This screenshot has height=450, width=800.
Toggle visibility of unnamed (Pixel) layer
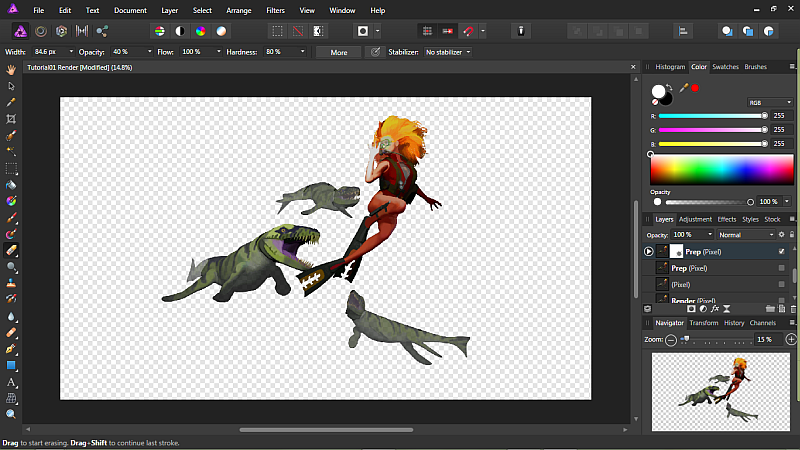[781, 284]
